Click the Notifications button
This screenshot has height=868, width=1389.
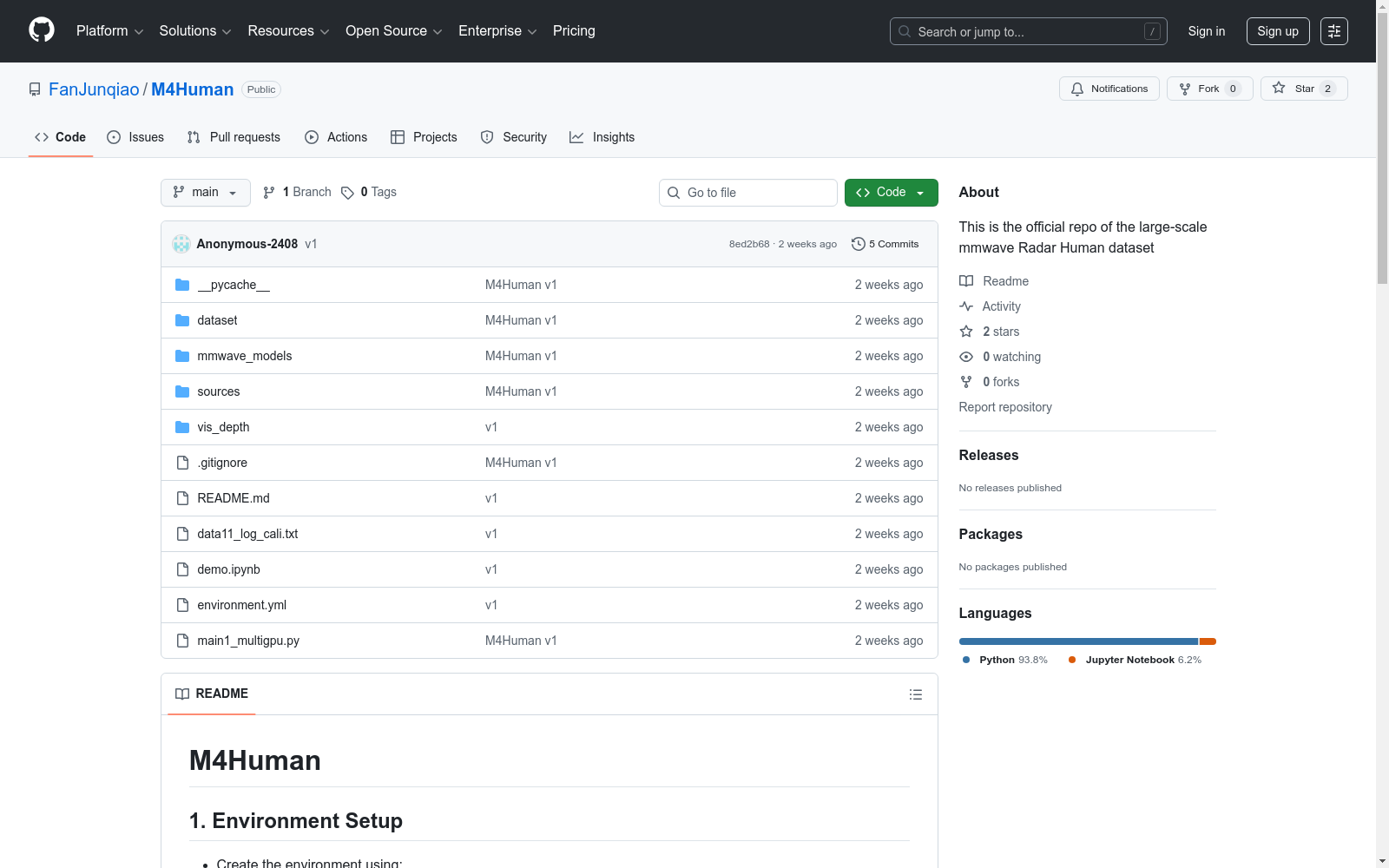[x=1109, y=89]
